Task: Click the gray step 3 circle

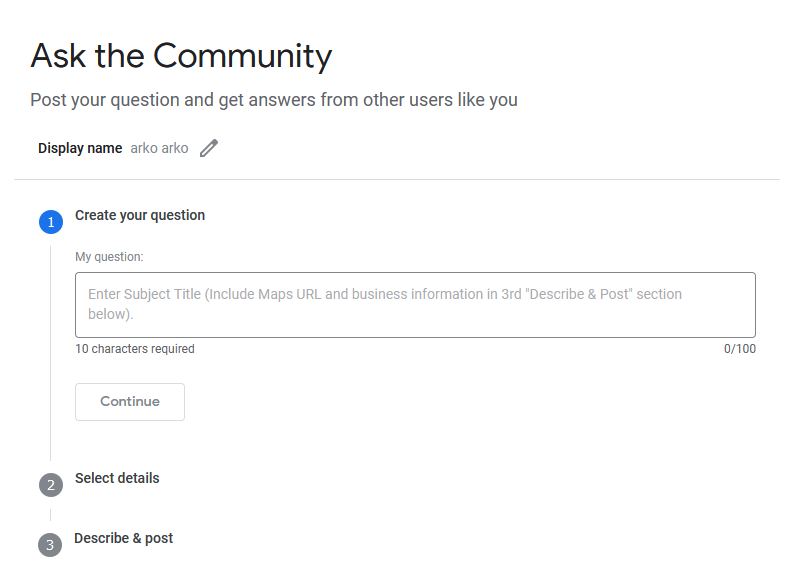Action: click(x=50, y=545)
